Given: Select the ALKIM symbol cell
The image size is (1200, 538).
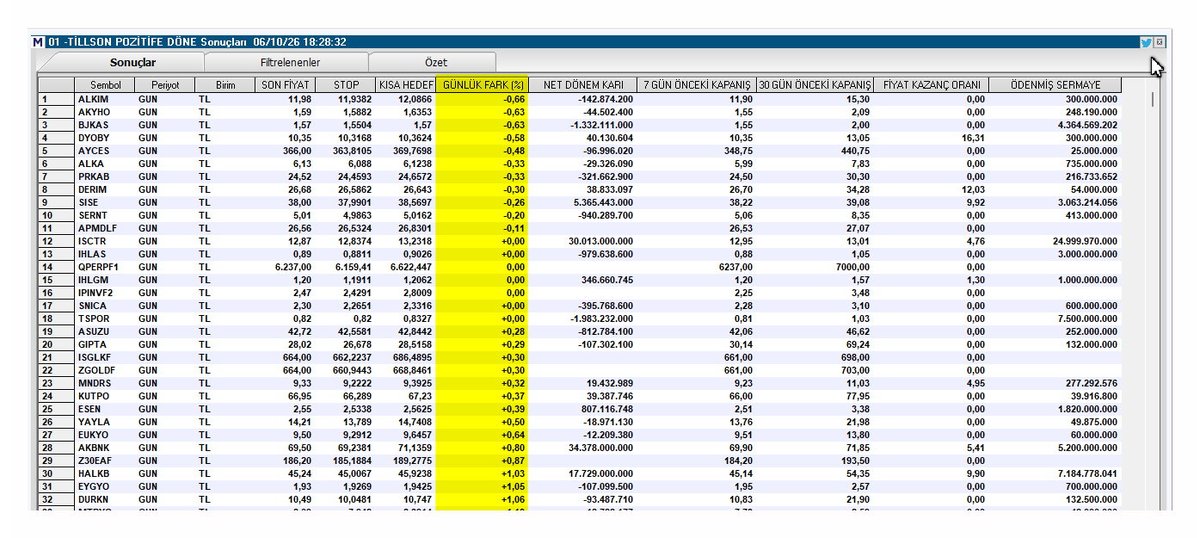Looking at the screenshot, I should click(105, 100).
